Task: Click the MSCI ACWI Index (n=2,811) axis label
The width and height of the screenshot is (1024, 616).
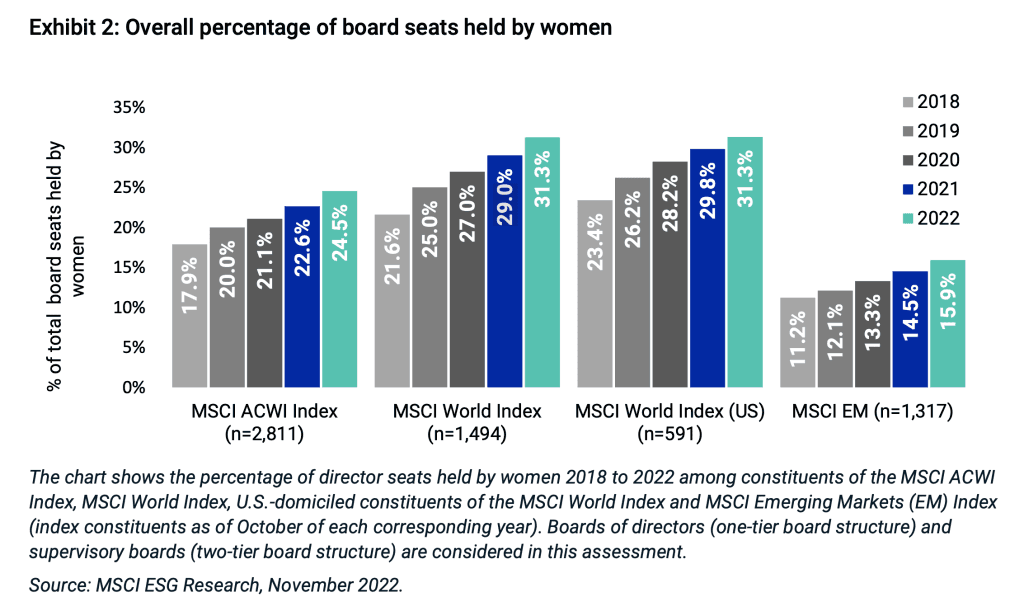Action: [265, 422]
